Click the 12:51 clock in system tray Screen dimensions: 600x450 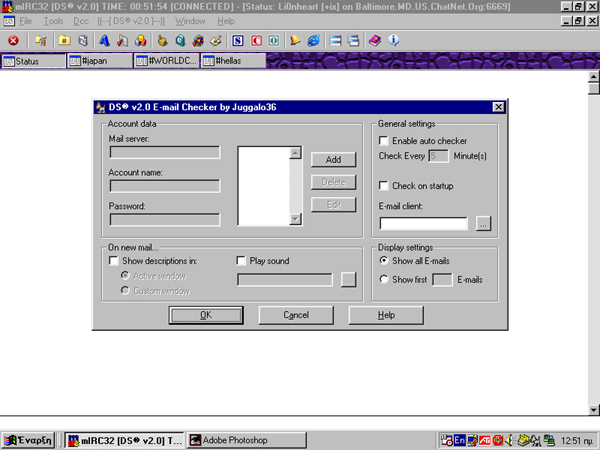click(x=577, y=441)
